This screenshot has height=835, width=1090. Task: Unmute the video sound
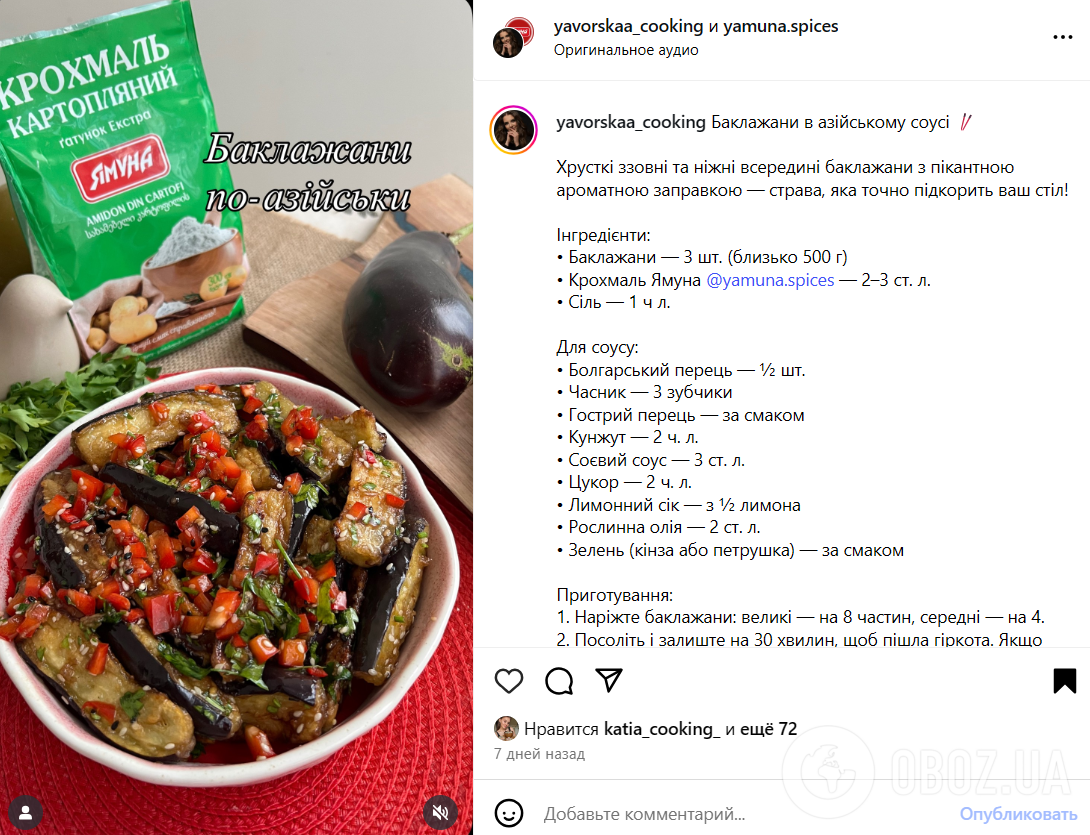coord(440,812)
